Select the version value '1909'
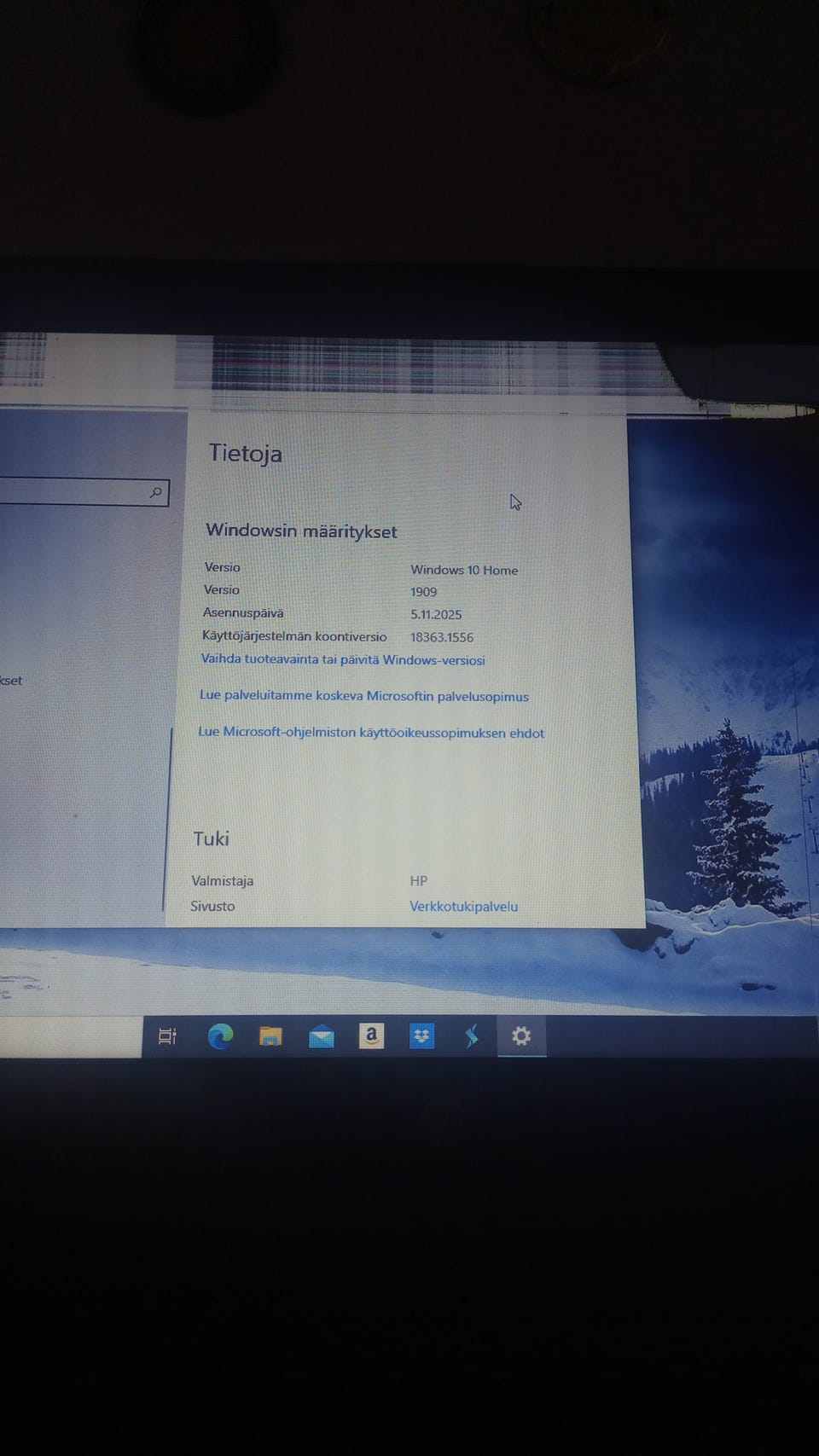 [423, 592]
